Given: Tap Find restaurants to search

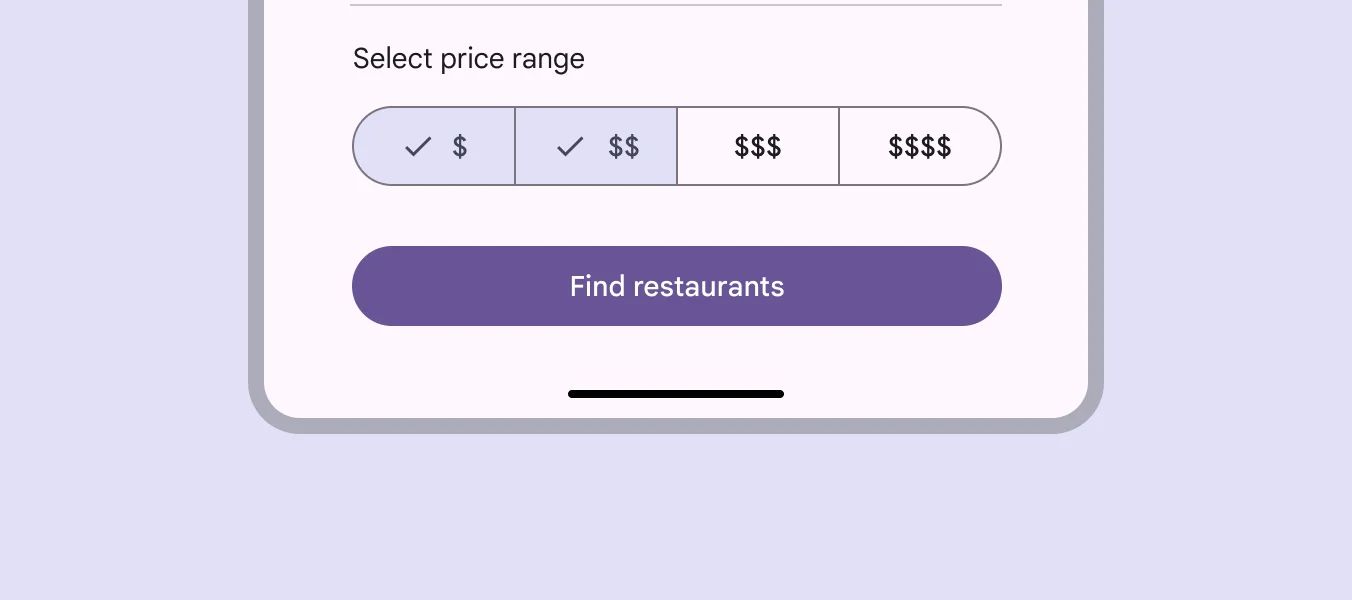Looking at the screenshot, I should [676, 286].
